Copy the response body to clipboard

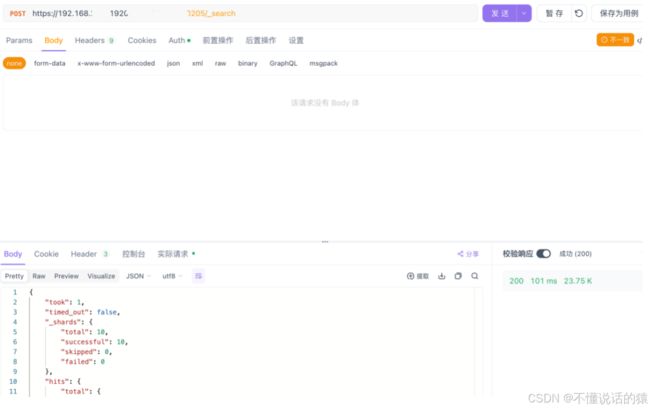[458, 276]
